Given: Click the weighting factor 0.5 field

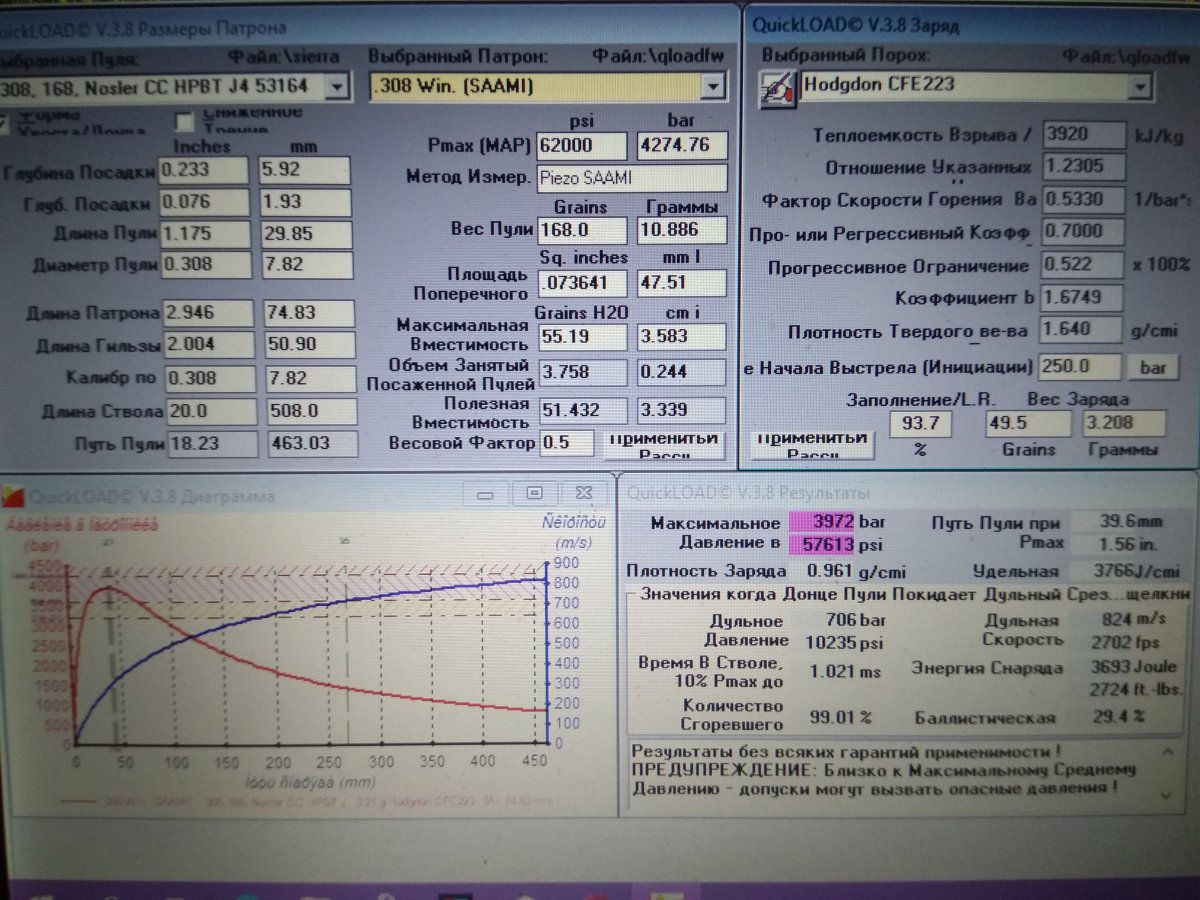Looking at the screenshot, I should (x=568, y=442).
